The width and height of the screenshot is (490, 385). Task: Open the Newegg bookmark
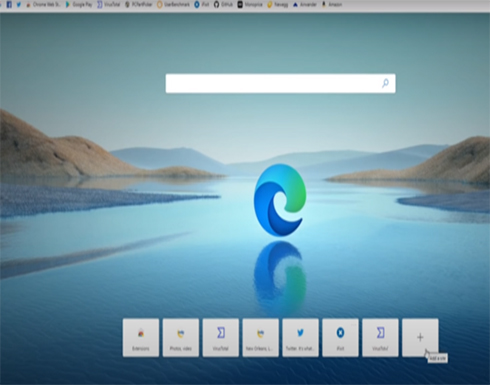tap(278, 4)
